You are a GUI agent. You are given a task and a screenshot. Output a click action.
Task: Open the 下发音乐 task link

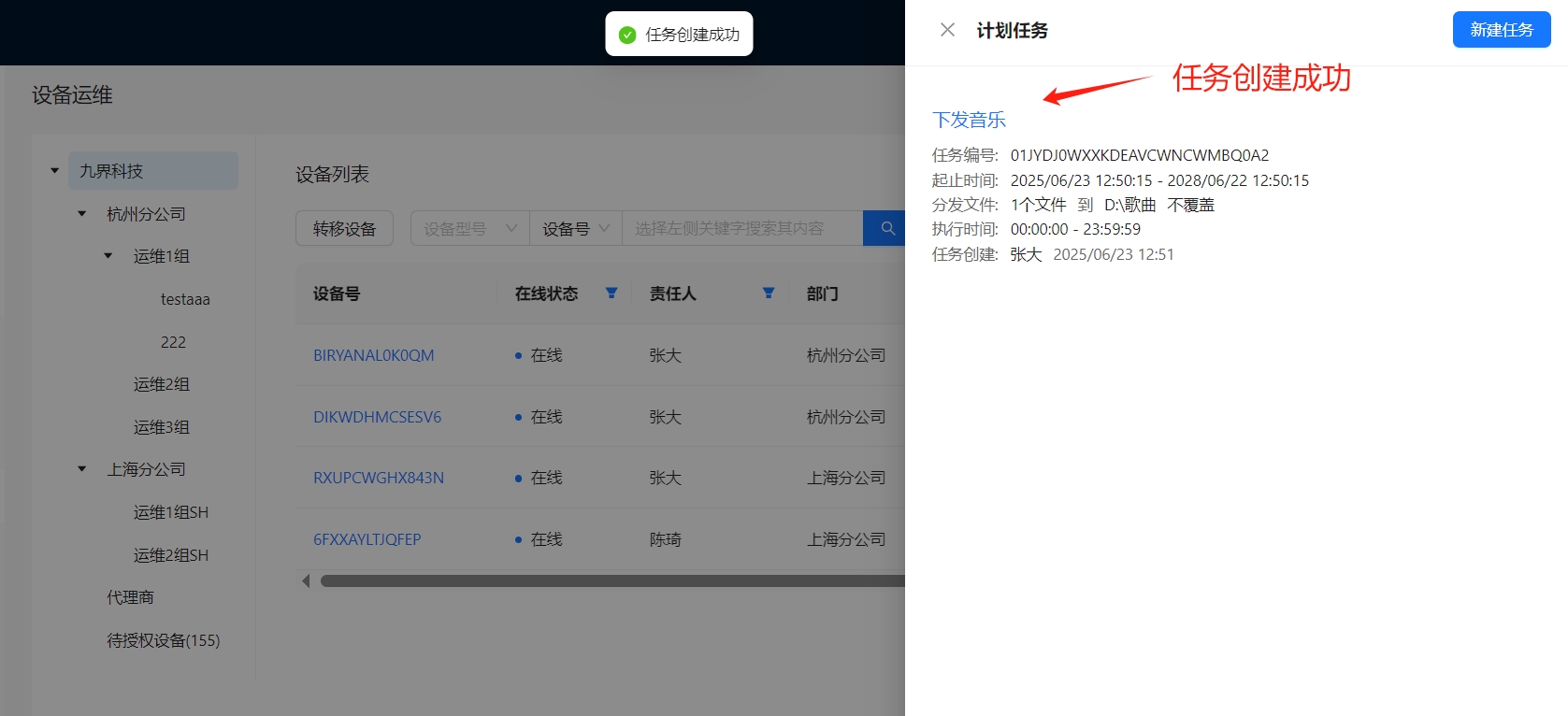969,120
